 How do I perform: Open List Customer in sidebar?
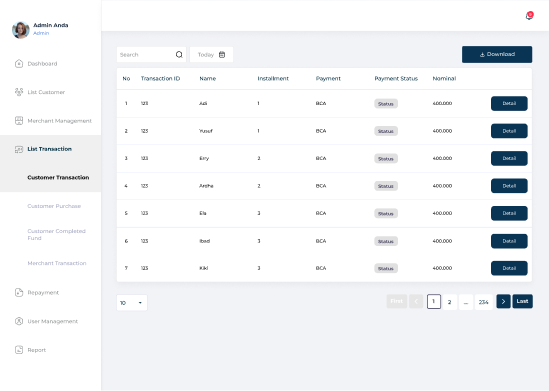[x=46, y=92]
